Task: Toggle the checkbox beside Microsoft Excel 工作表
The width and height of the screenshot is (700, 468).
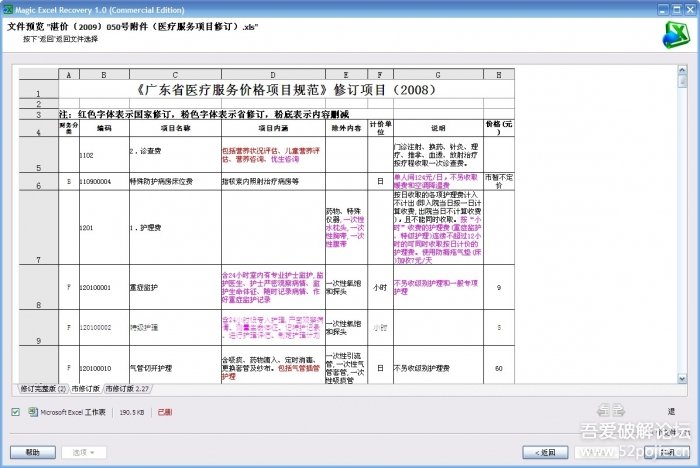Action: click(x=15, y=411)
